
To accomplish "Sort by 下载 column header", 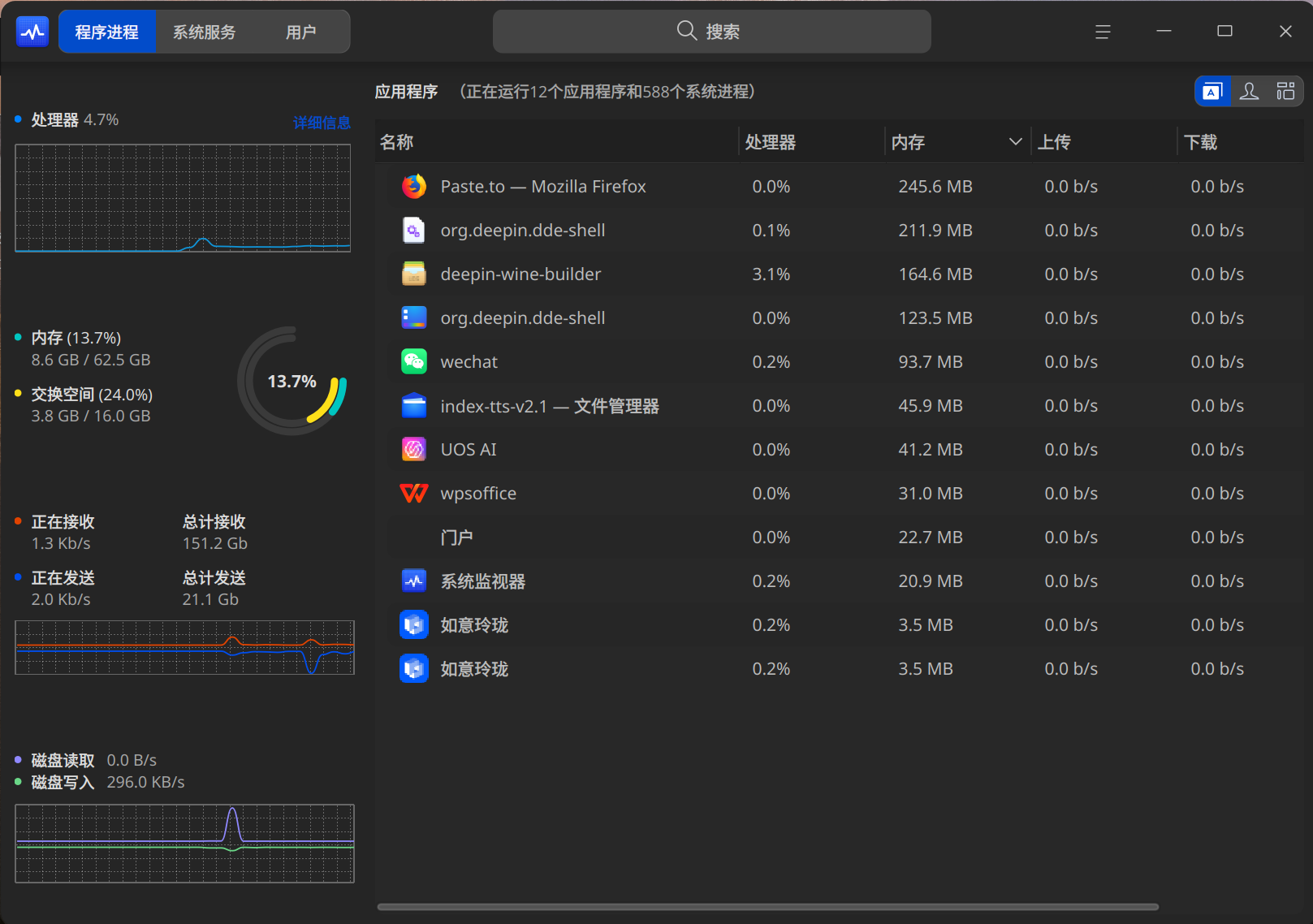I will (x=1240, y=142).
